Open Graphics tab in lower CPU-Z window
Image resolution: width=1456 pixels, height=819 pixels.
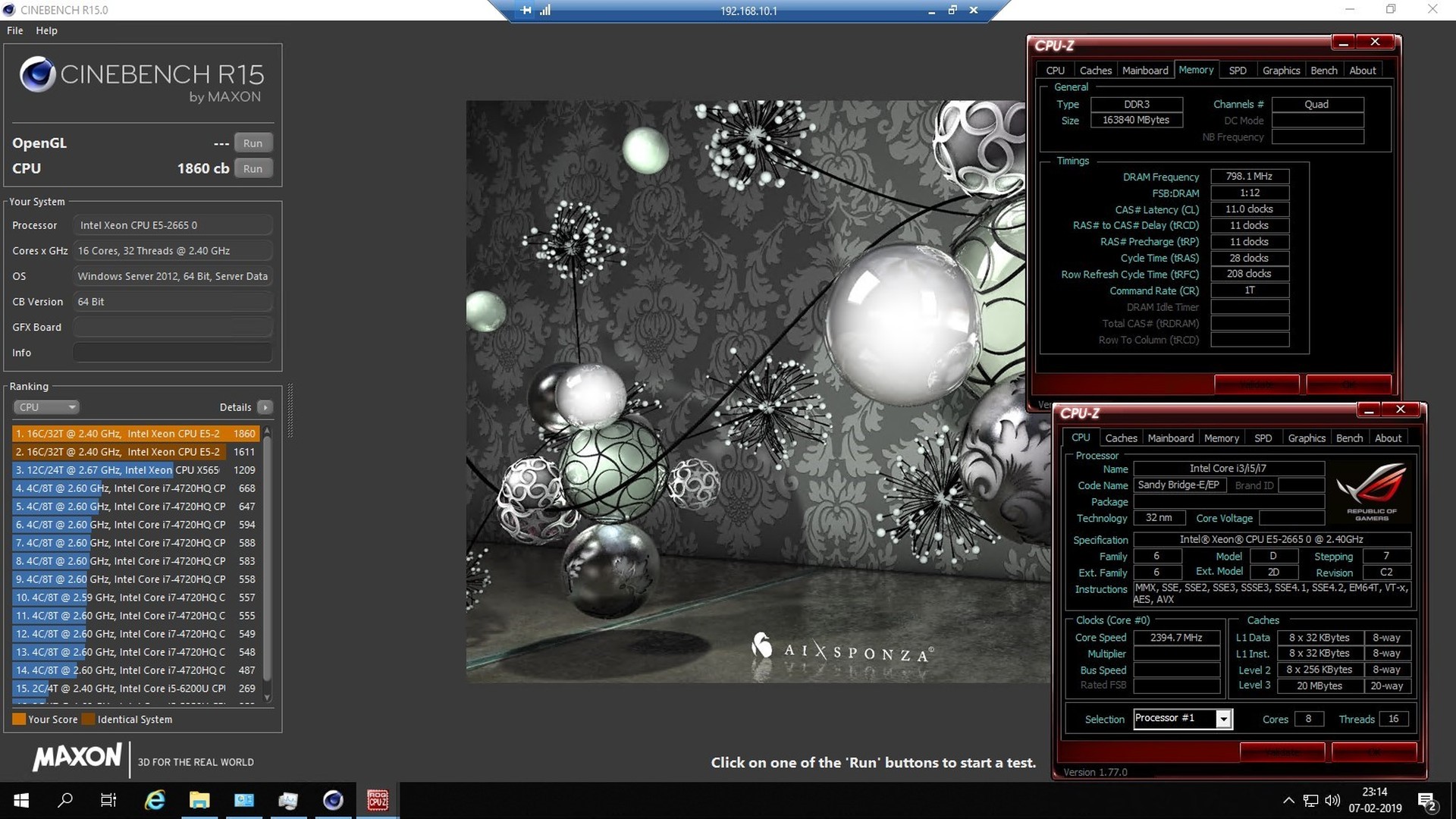point(1307,438)
